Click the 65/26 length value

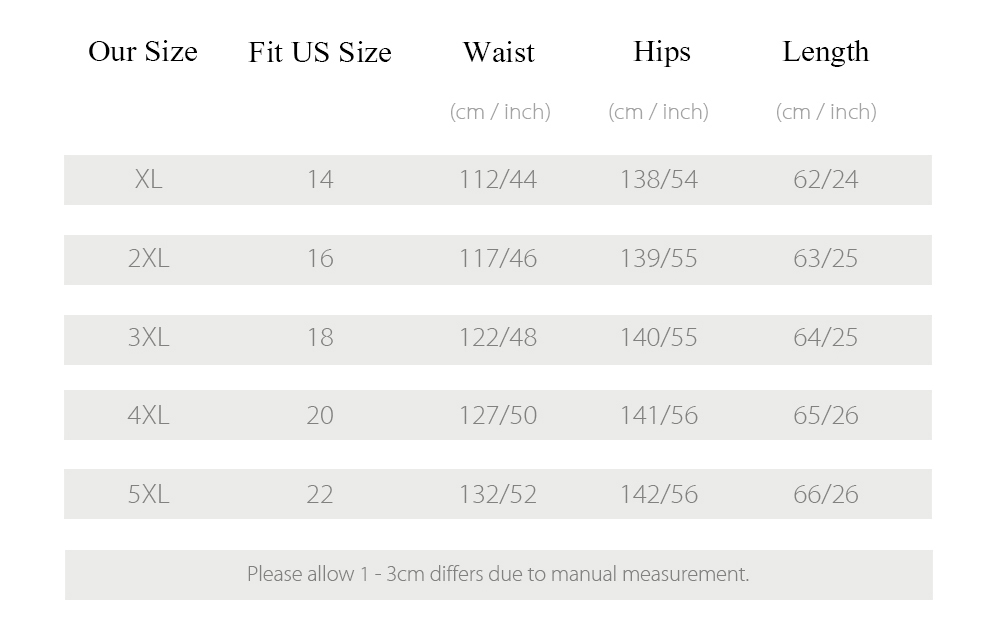click(826, 416)
